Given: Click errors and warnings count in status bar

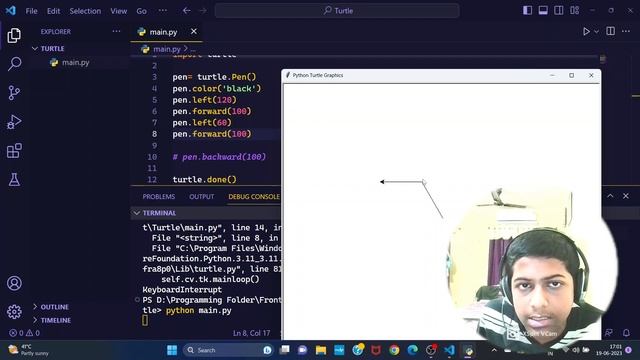Looking at the screenshot, I should click(x=24, y=333).
